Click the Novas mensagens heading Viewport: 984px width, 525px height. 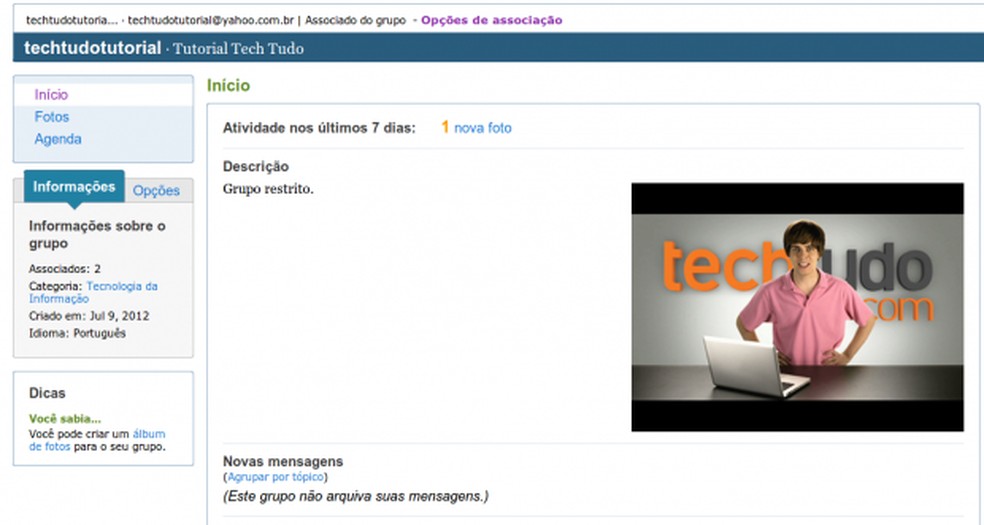283,462
